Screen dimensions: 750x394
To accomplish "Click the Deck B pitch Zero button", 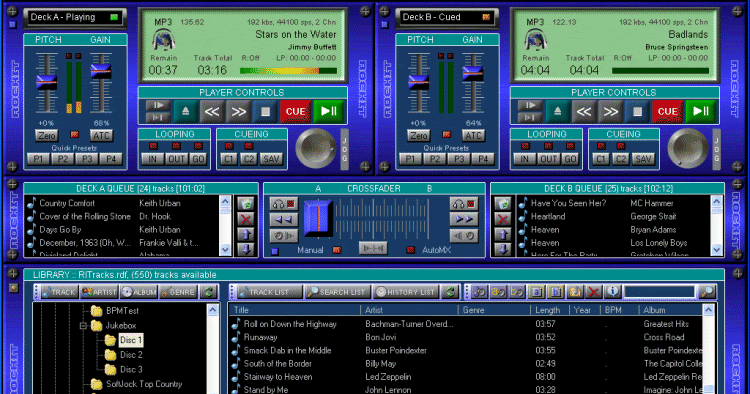I will 419,136.
